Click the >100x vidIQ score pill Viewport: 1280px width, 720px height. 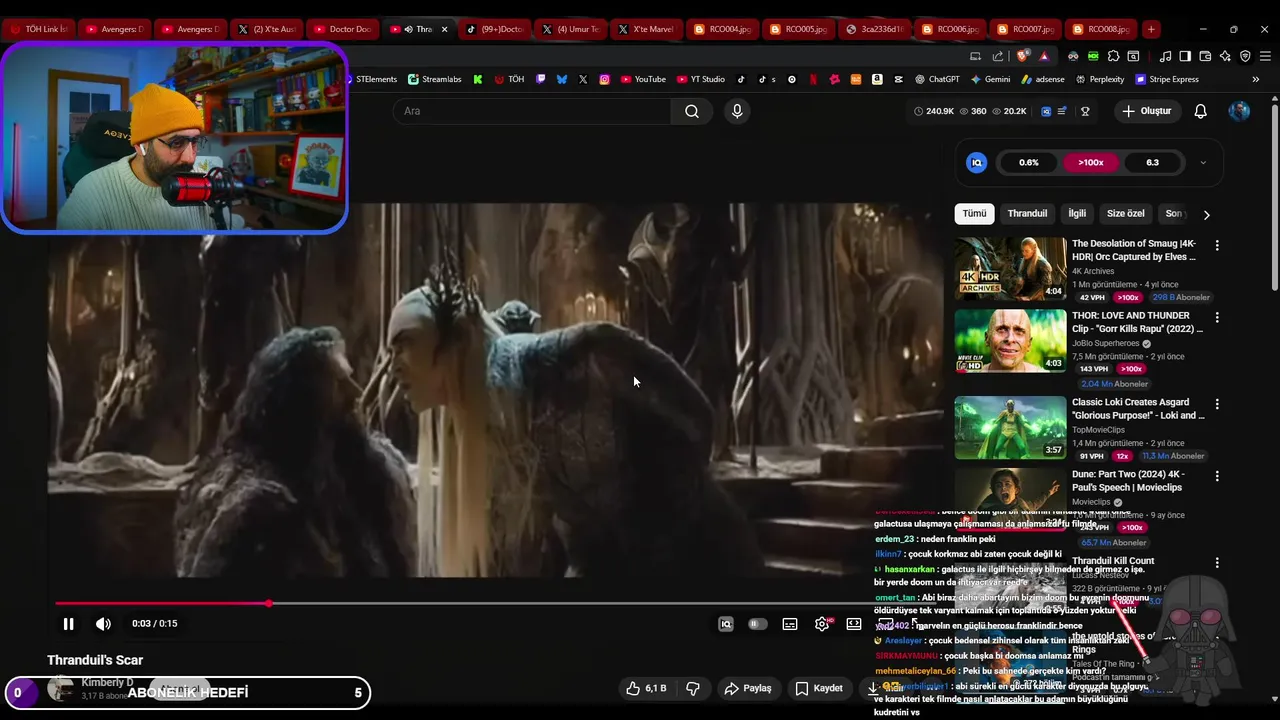tap(1090, 162)
